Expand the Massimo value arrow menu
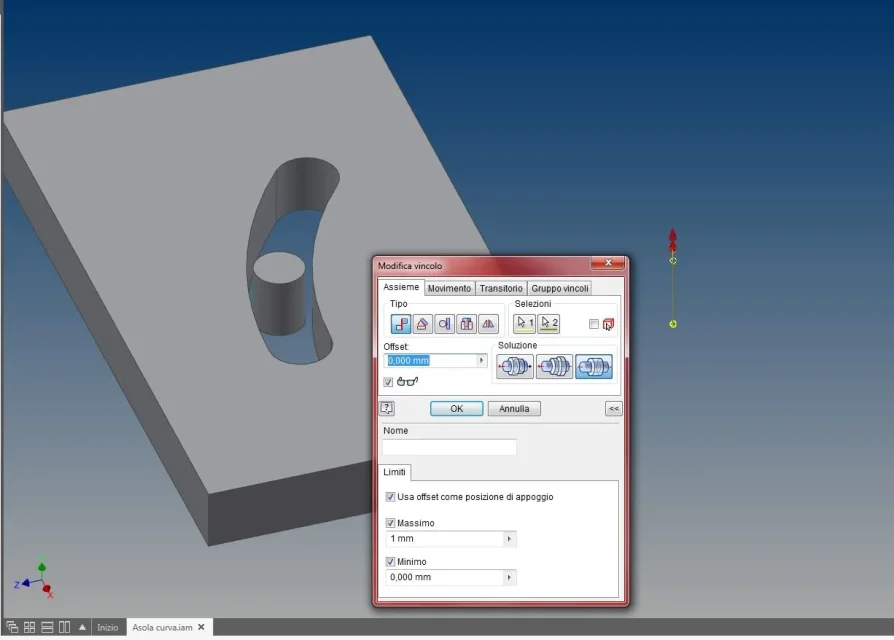Screen dimensions: 894x640 tap(510, 539)
